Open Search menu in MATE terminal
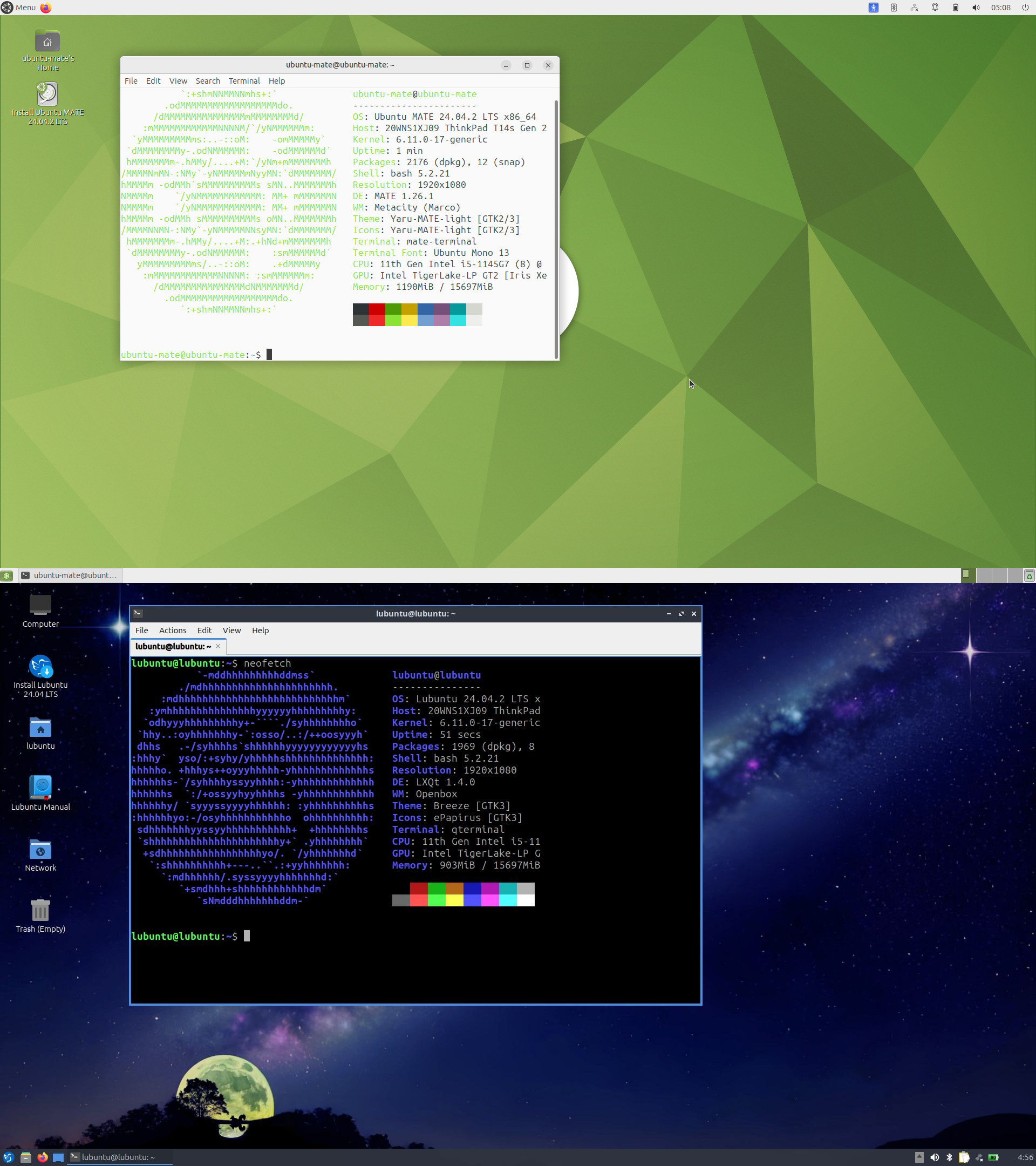This screenshot has width=1036, height=1166. click(x=208, y=81)
